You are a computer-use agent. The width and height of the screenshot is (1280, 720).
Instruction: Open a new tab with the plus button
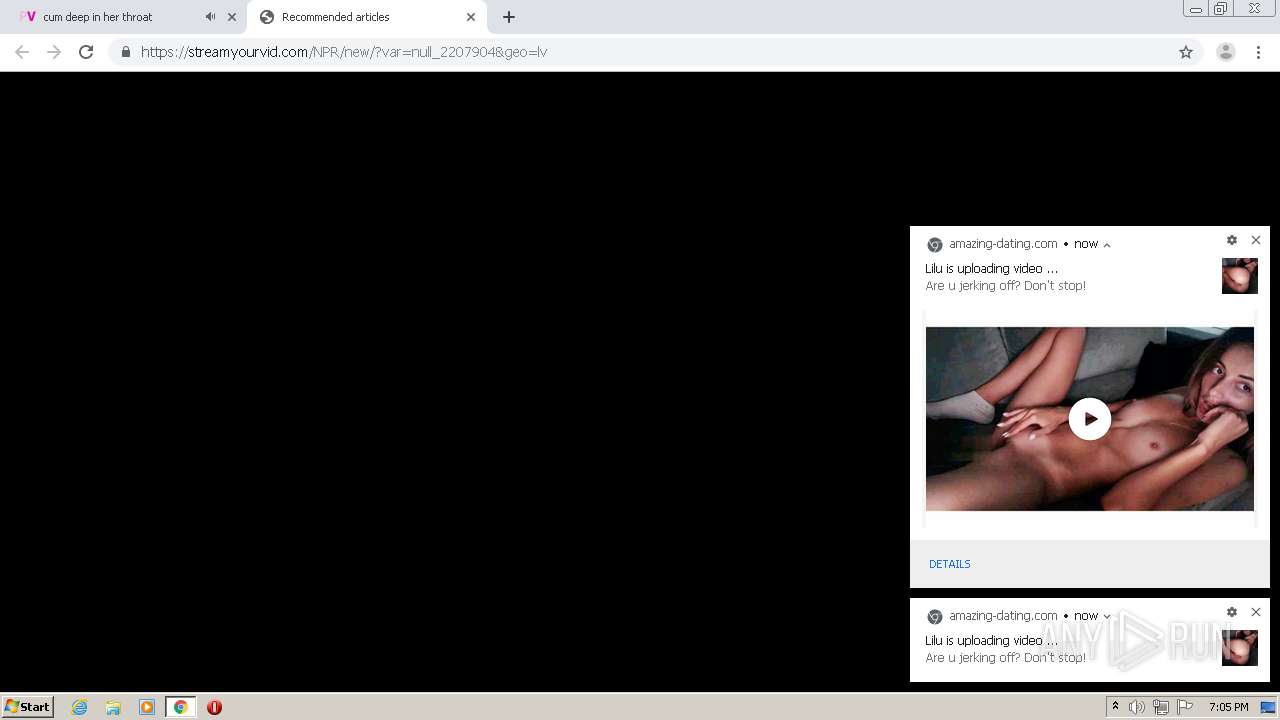(x=509, y=17)
